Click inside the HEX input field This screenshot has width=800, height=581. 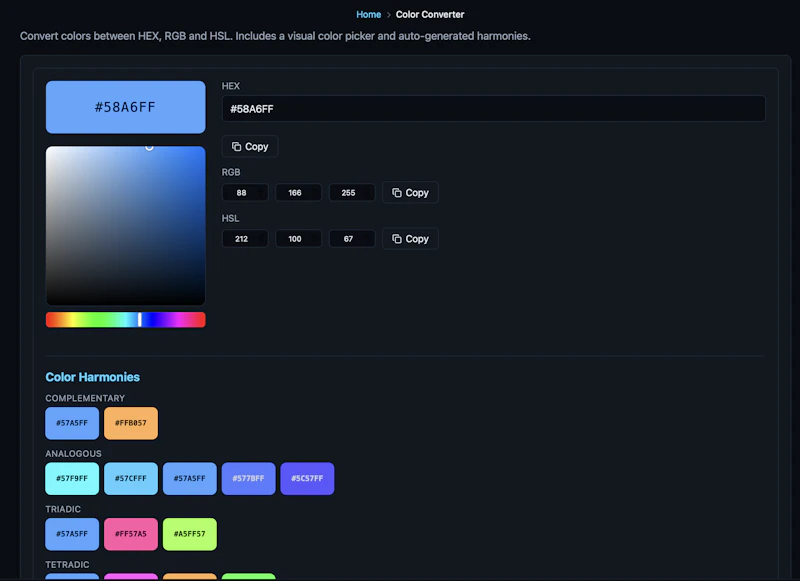pos(493,109)
